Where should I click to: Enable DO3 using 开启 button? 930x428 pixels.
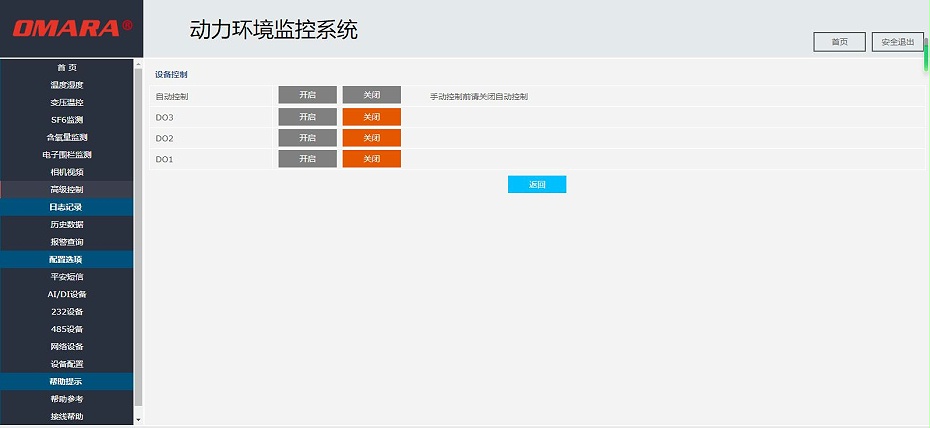point(307,117)
